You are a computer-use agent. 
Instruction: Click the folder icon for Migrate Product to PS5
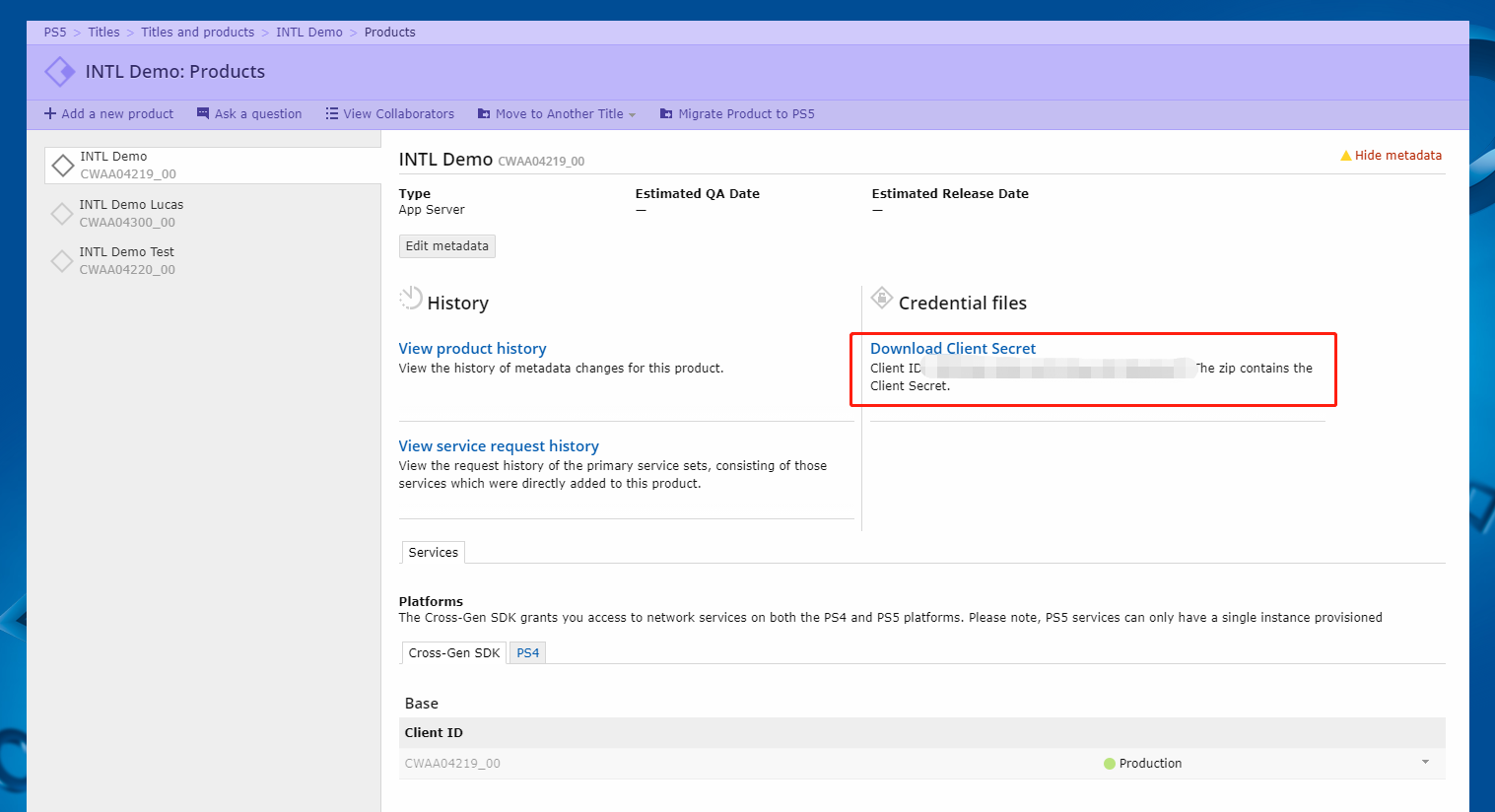coord(666,114)
